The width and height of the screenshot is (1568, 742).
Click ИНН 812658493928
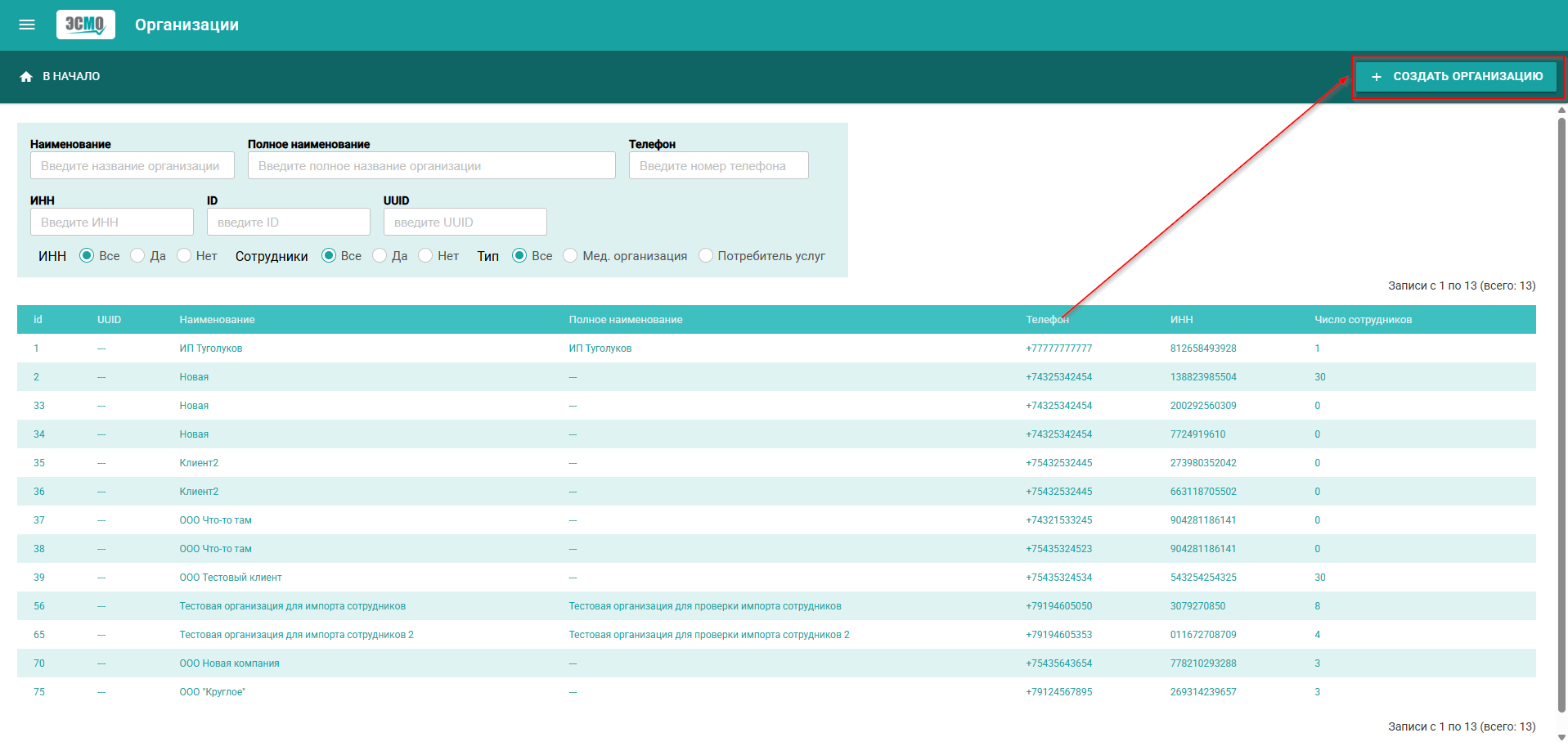(1203, 348)
